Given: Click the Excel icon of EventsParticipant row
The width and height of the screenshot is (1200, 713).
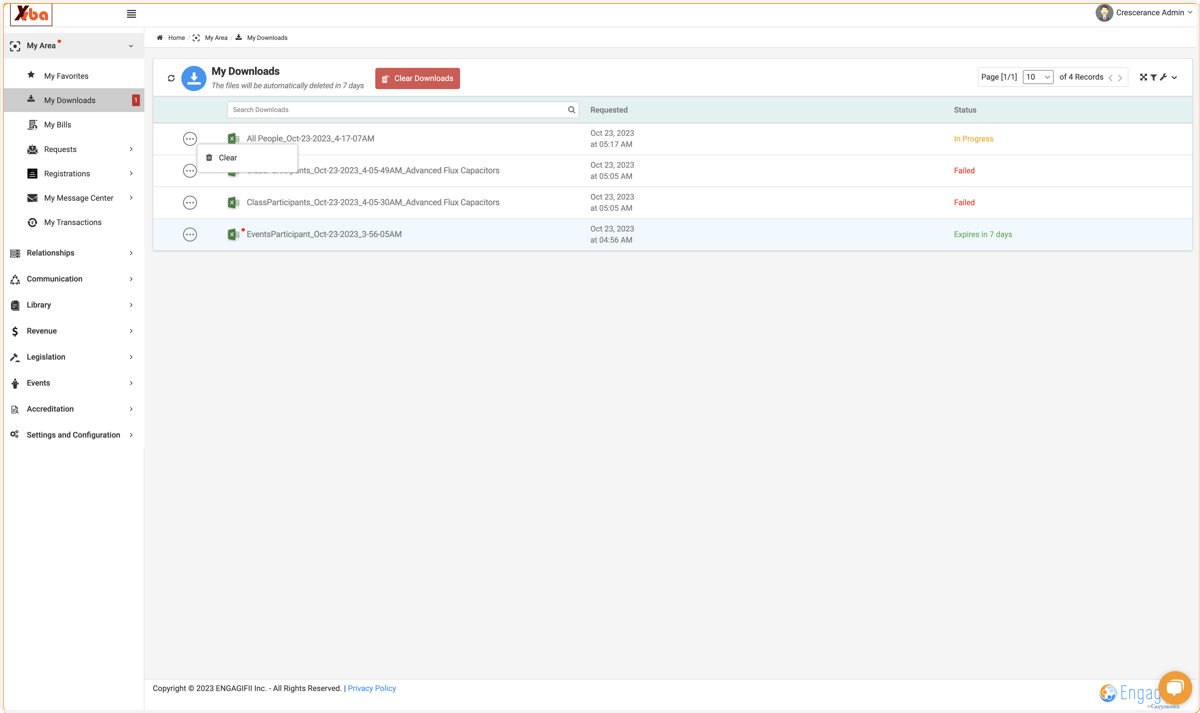Looking at the screenshot, I should point(233,235).
